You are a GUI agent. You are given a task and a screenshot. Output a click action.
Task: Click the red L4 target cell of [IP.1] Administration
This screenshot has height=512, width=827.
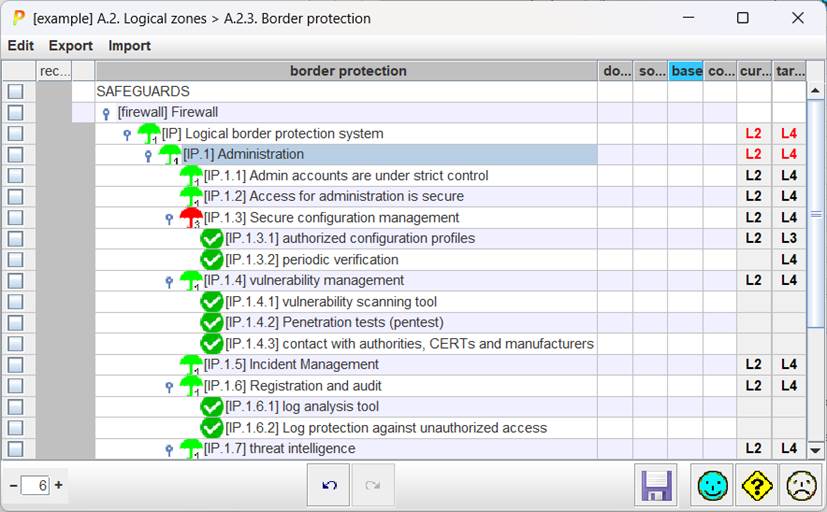tap(789, 154)
